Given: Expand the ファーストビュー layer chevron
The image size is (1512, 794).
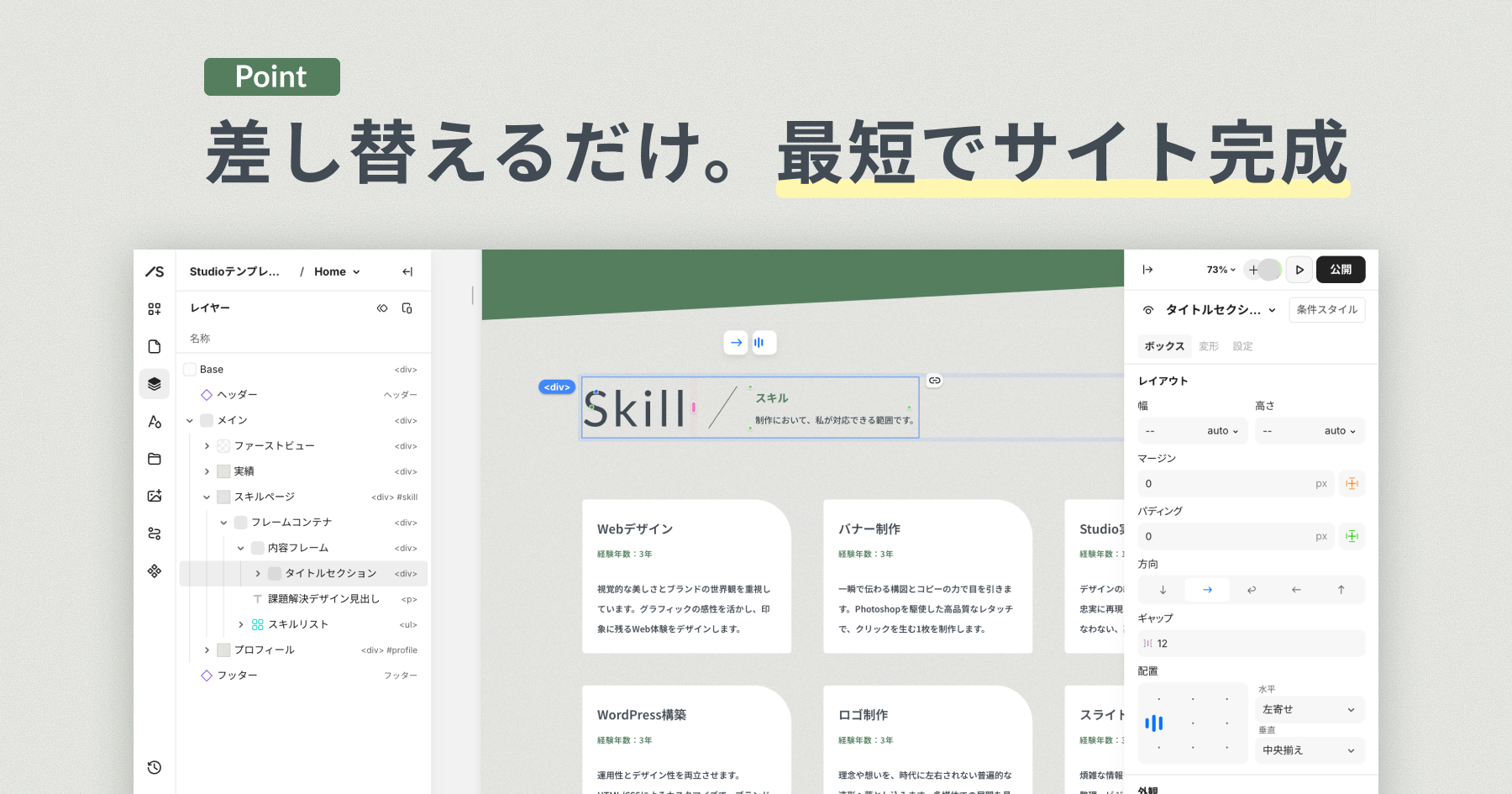Looking at the screenshot, I should (x=207, y=446).
